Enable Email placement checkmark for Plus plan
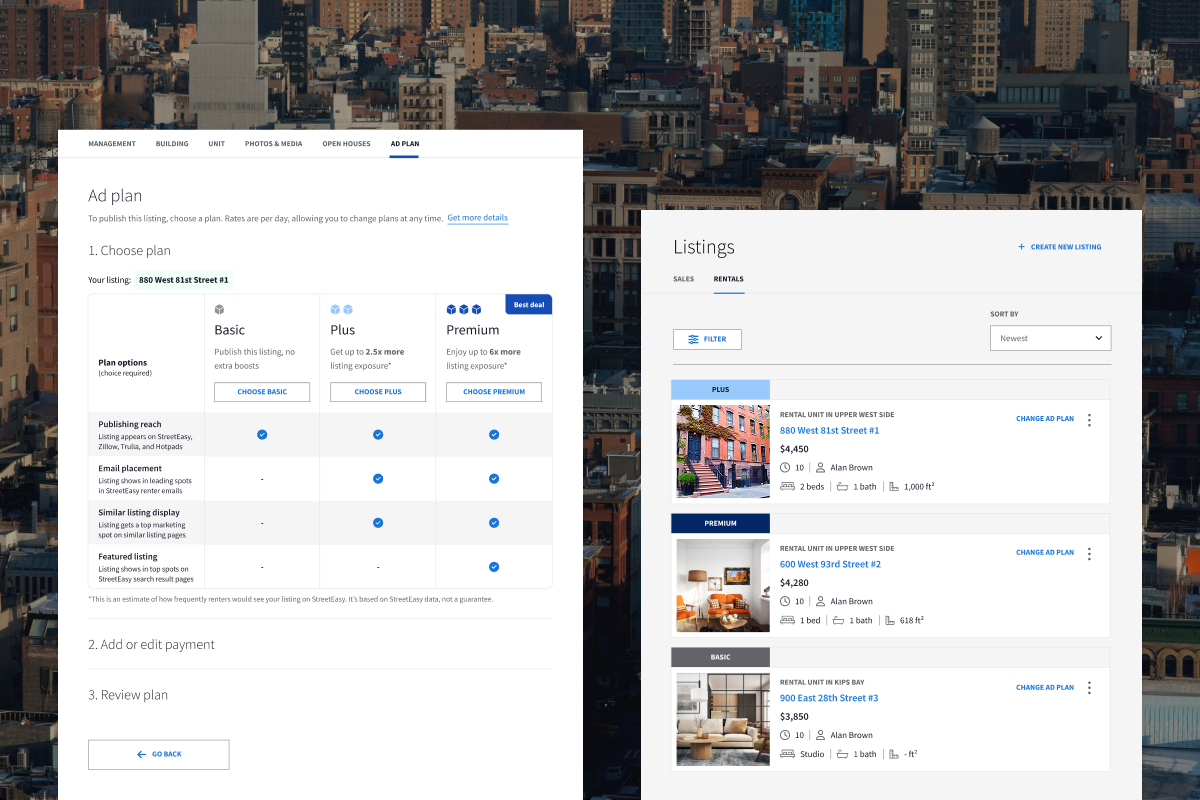1200x800 pixels. (x=378, y=478)
